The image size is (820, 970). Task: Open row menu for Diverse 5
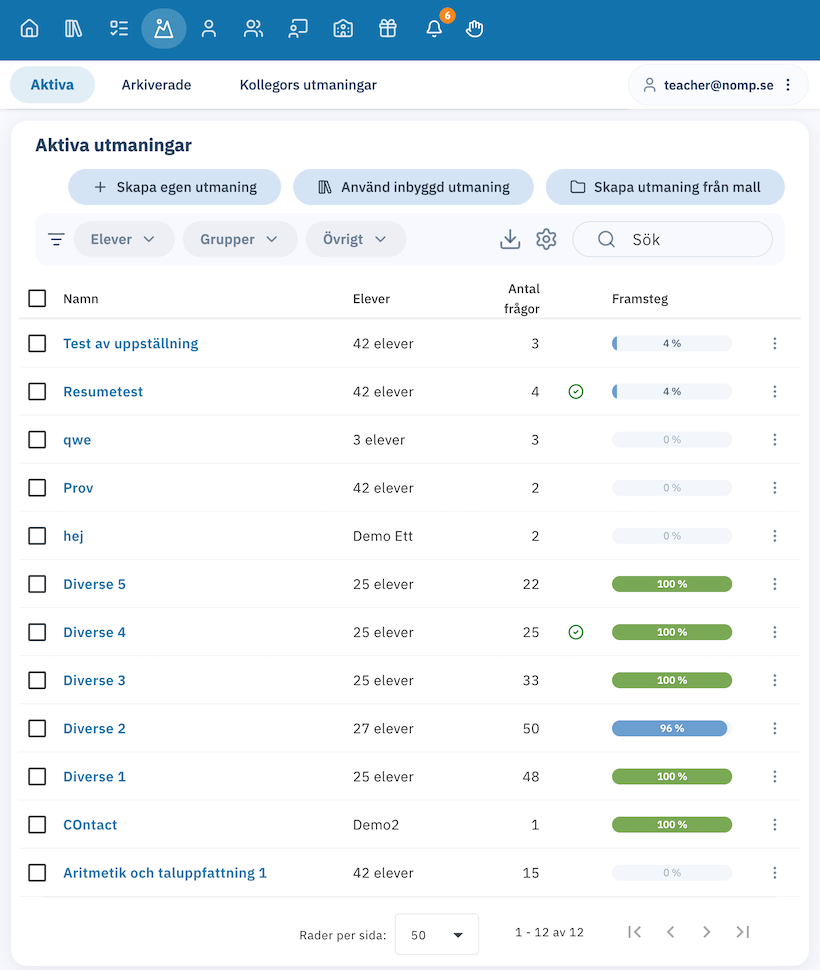(775, 584)
